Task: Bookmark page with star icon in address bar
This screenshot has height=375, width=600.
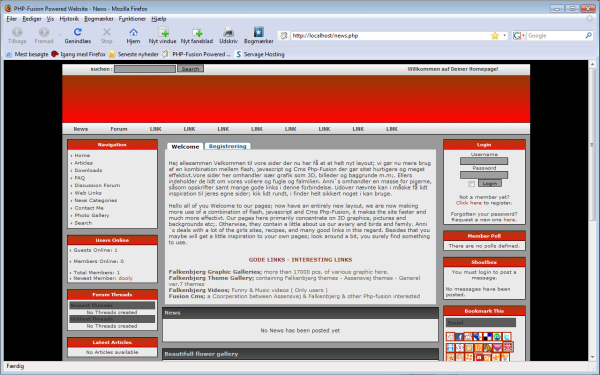Action: [495, 36]
